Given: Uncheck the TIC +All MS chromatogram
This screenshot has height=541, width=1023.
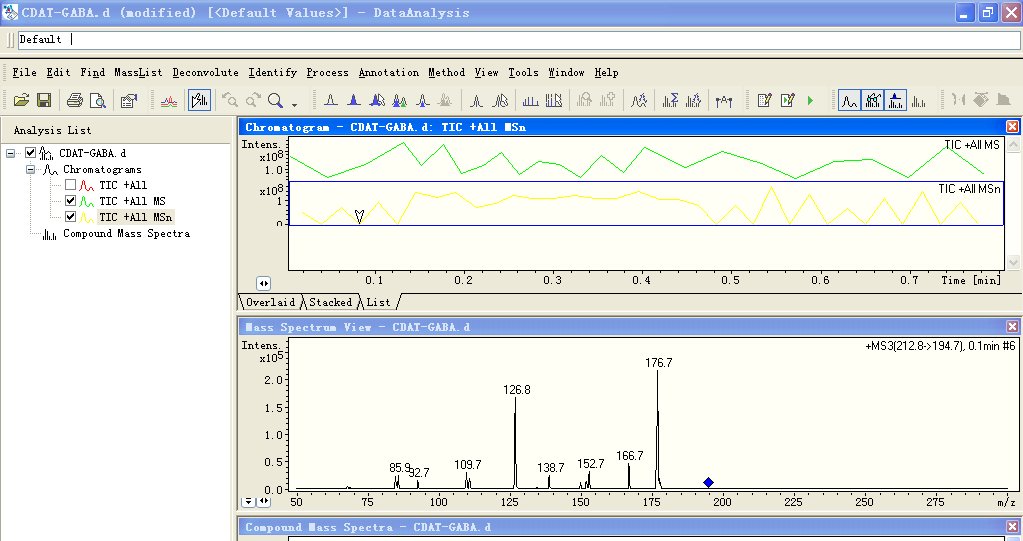Looking at the screenshot, I should [x=70, y=201].
